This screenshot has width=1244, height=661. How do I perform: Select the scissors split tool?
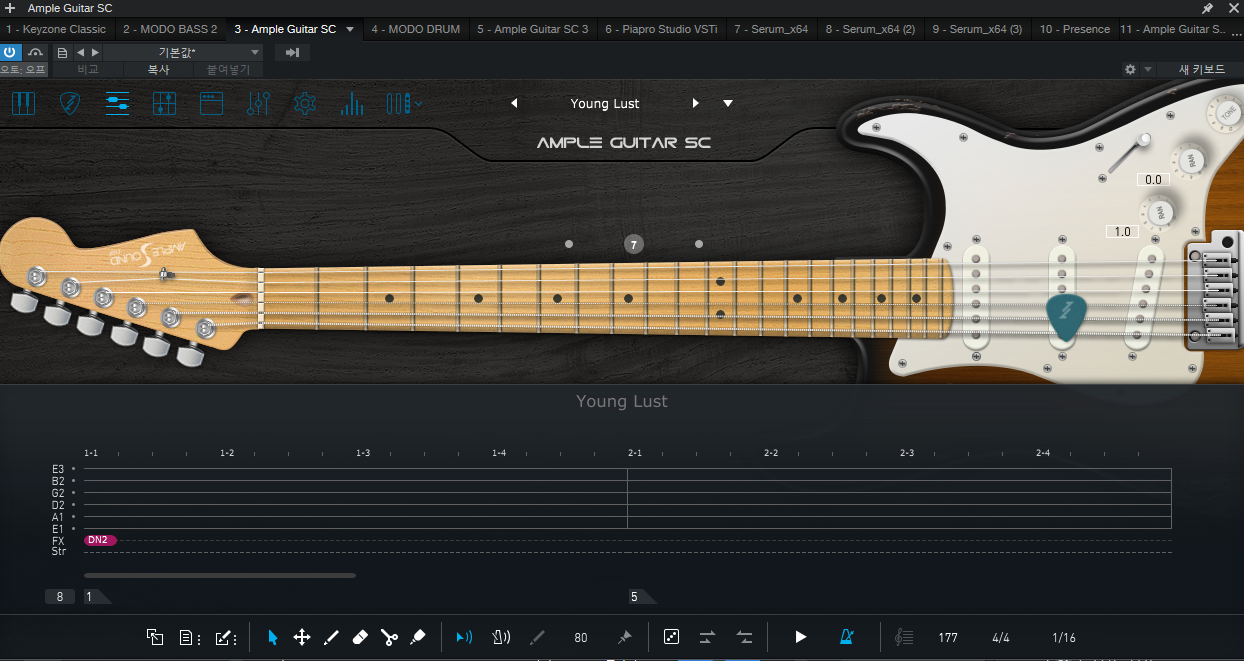tap(390, 637)
